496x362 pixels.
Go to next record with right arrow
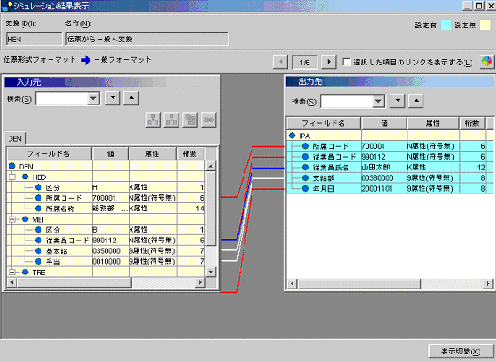click(x=329, y=62)
